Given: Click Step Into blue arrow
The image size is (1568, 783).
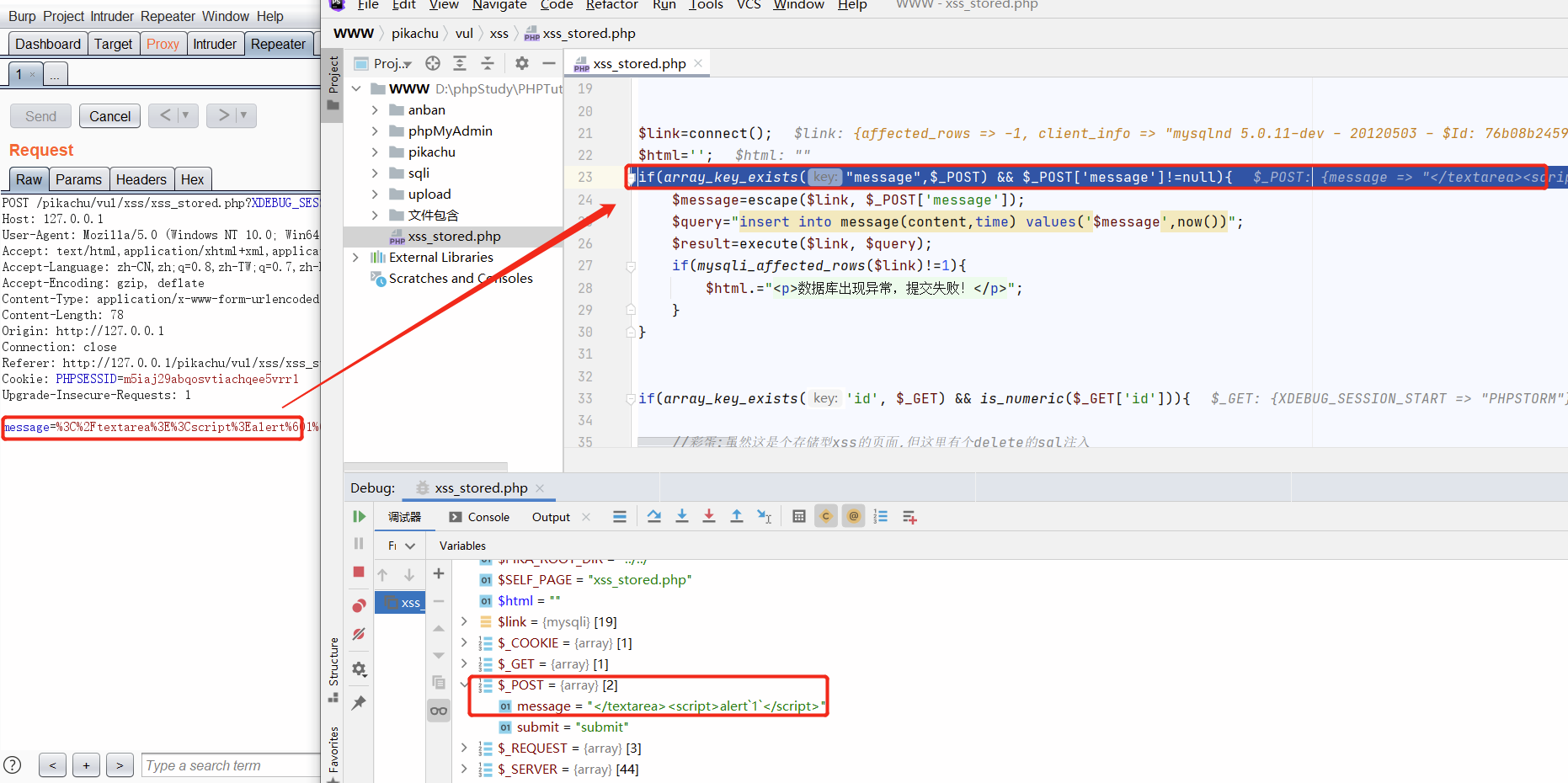Looking at the screenshot, I should coord(682,517).
